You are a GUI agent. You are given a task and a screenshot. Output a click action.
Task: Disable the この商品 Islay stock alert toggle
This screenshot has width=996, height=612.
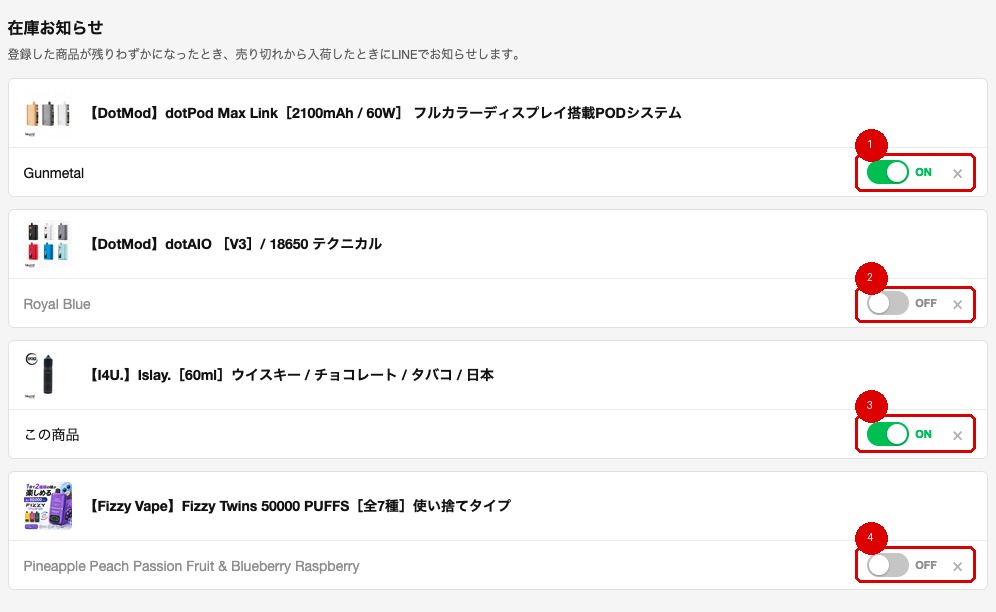coord(887,434)
